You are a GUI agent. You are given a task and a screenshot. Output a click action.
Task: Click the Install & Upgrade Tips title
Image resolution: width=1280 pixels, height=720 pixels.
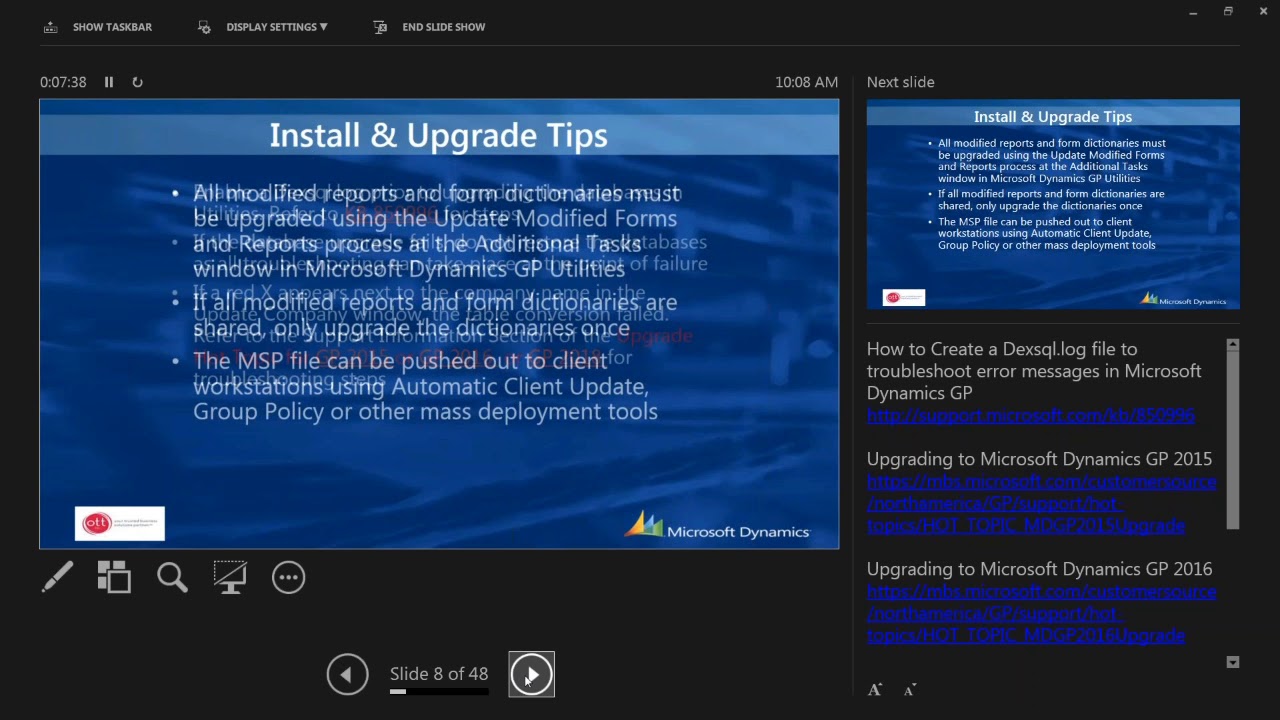pyautogui.click(x=438, y=135)
